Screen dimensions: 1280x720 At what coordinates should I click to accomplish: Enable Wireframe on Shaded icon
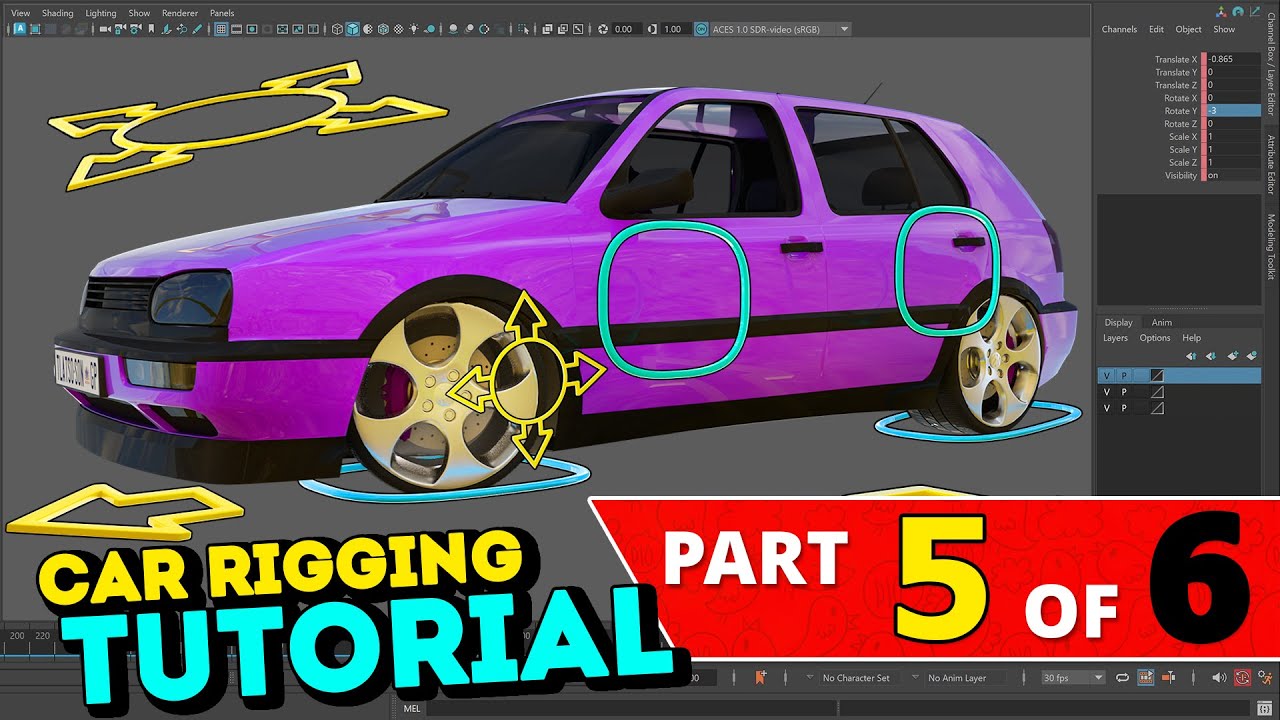tap(383, 29)
